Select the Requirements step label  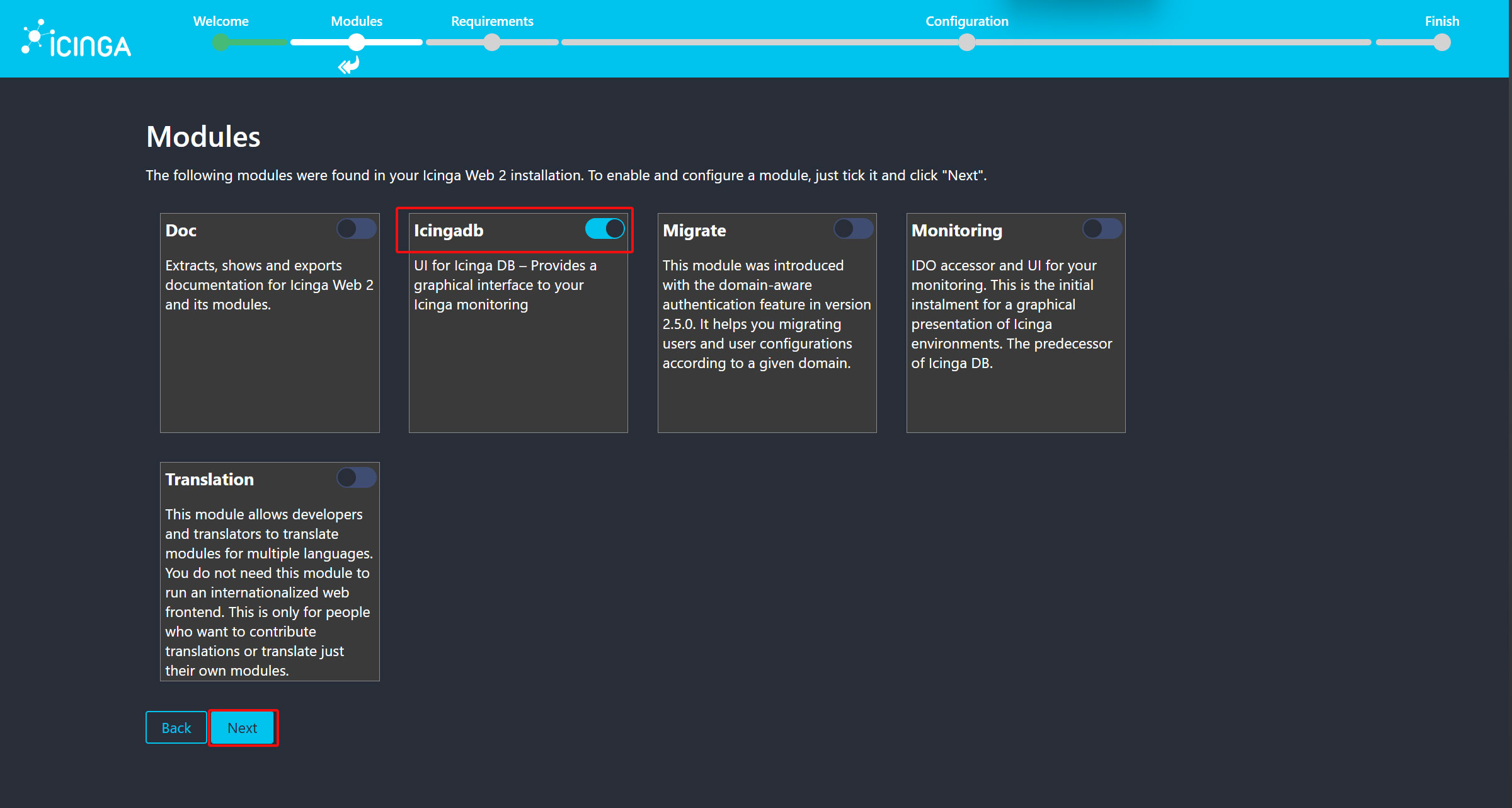click(492, 21)
